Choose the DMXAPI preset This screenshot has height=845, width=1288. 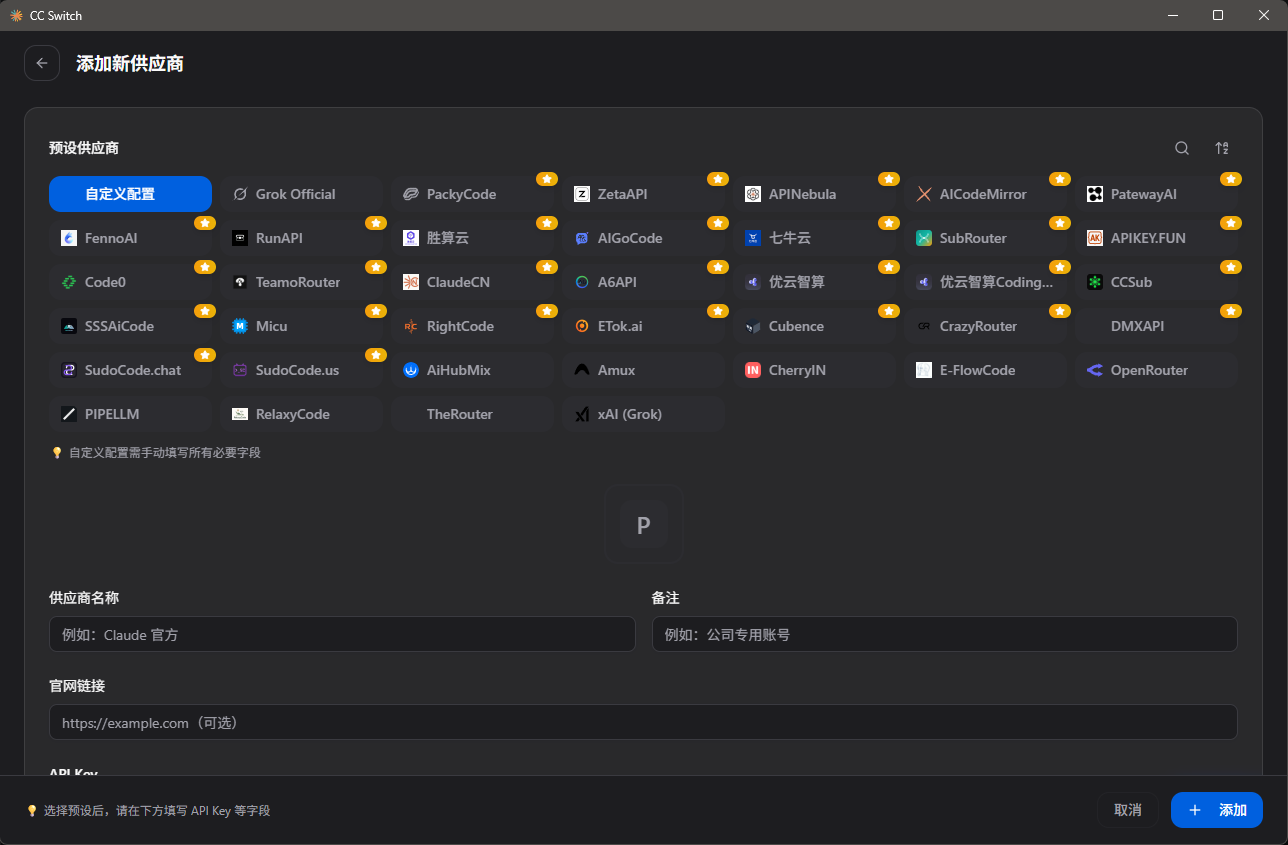(1156, 326)
